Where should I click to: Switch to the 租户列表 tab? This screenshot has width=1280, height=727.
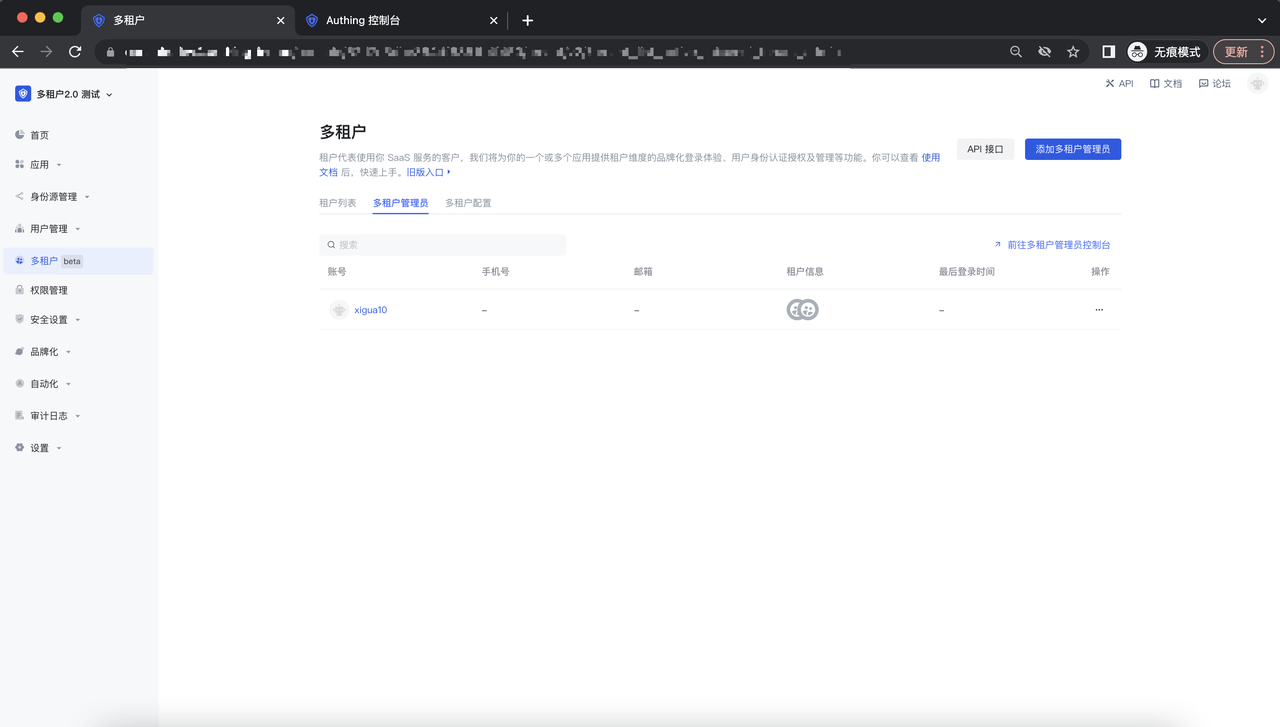click(337, 203)
